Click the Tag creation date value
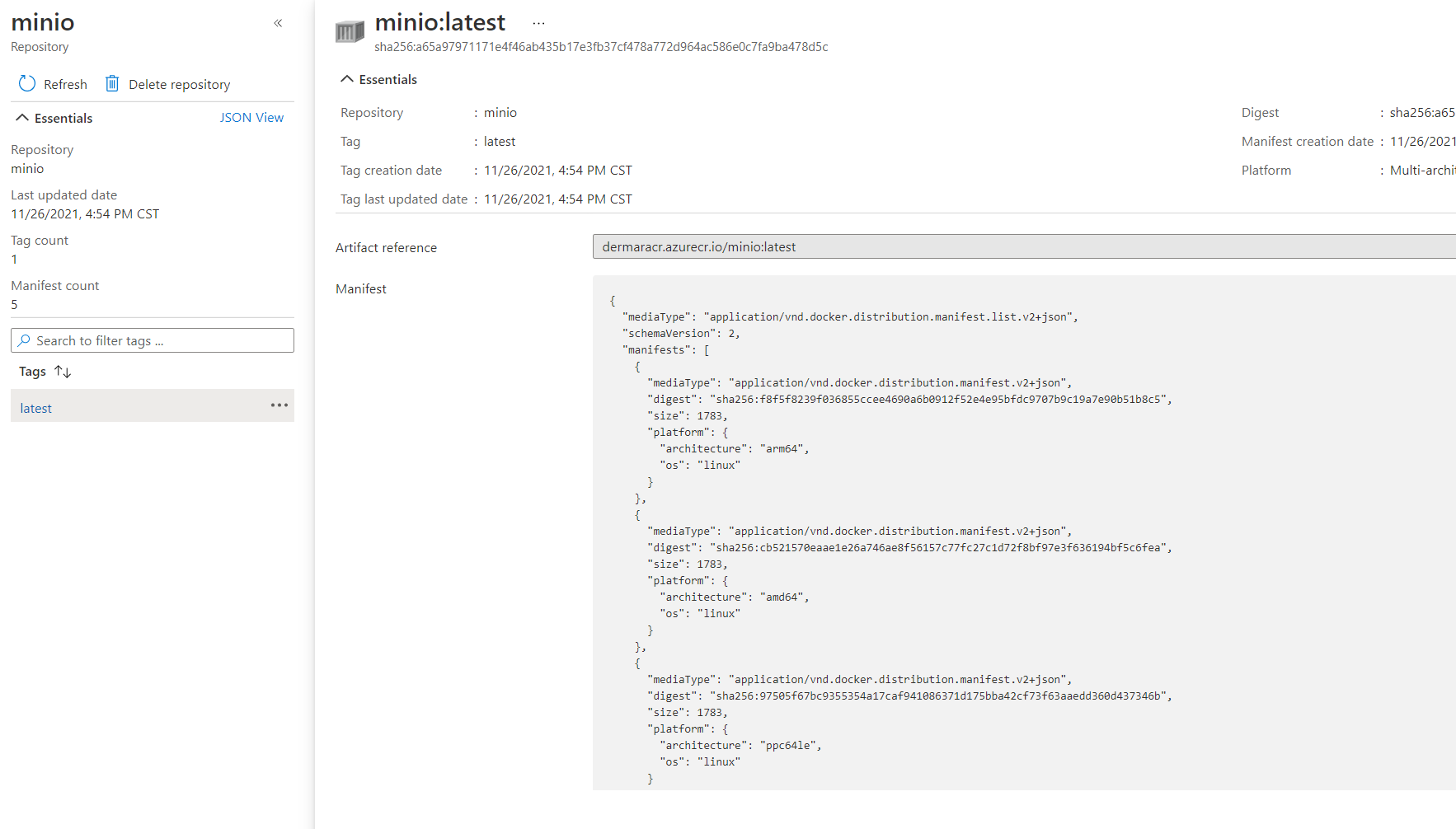The image size is (1456, 829). point(558,171)
